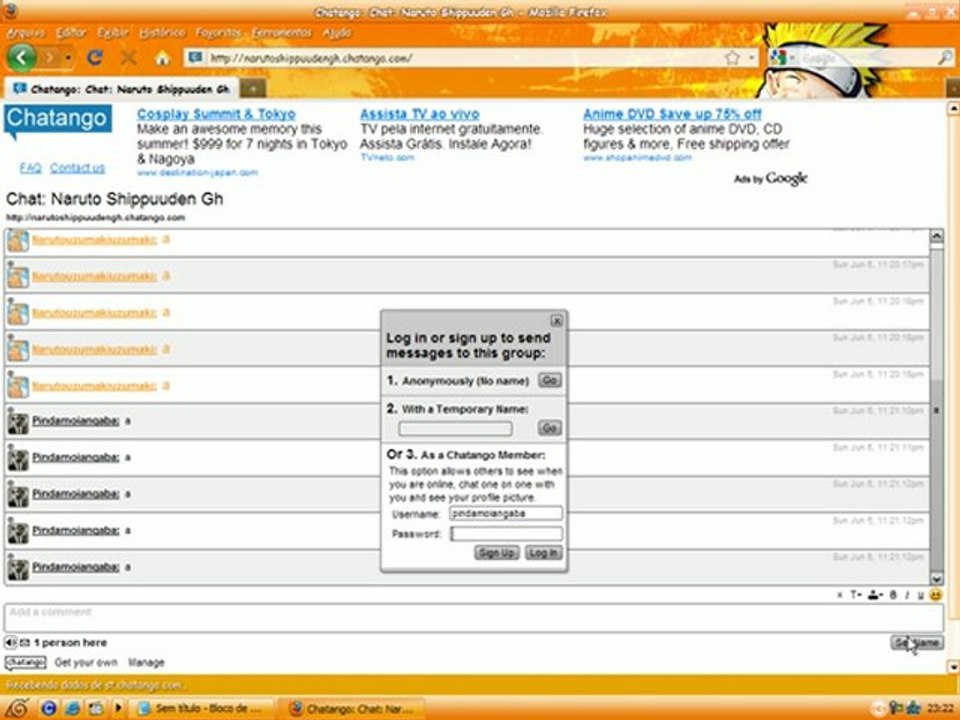Open the FAQ link
Viewport: 960px width, 720px height.
[x=30, y=168]
